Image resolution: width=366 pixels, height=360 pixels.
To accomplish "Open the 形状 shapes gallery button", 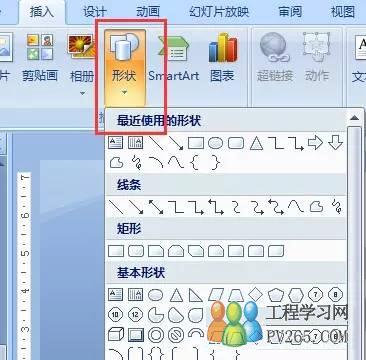I will coord(125,67).
